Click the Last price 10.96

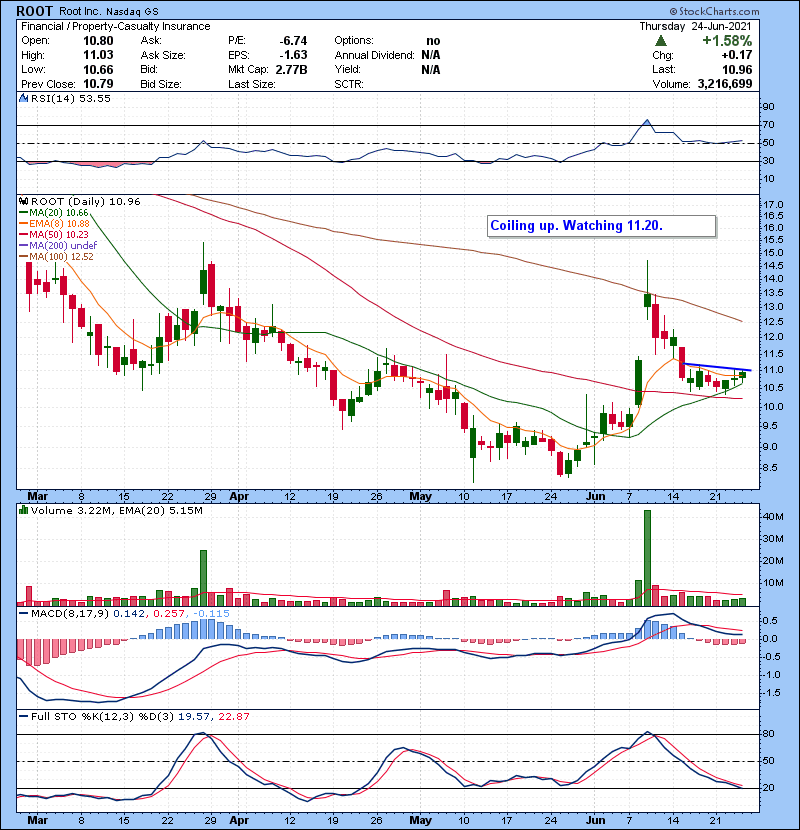[737, 69]
